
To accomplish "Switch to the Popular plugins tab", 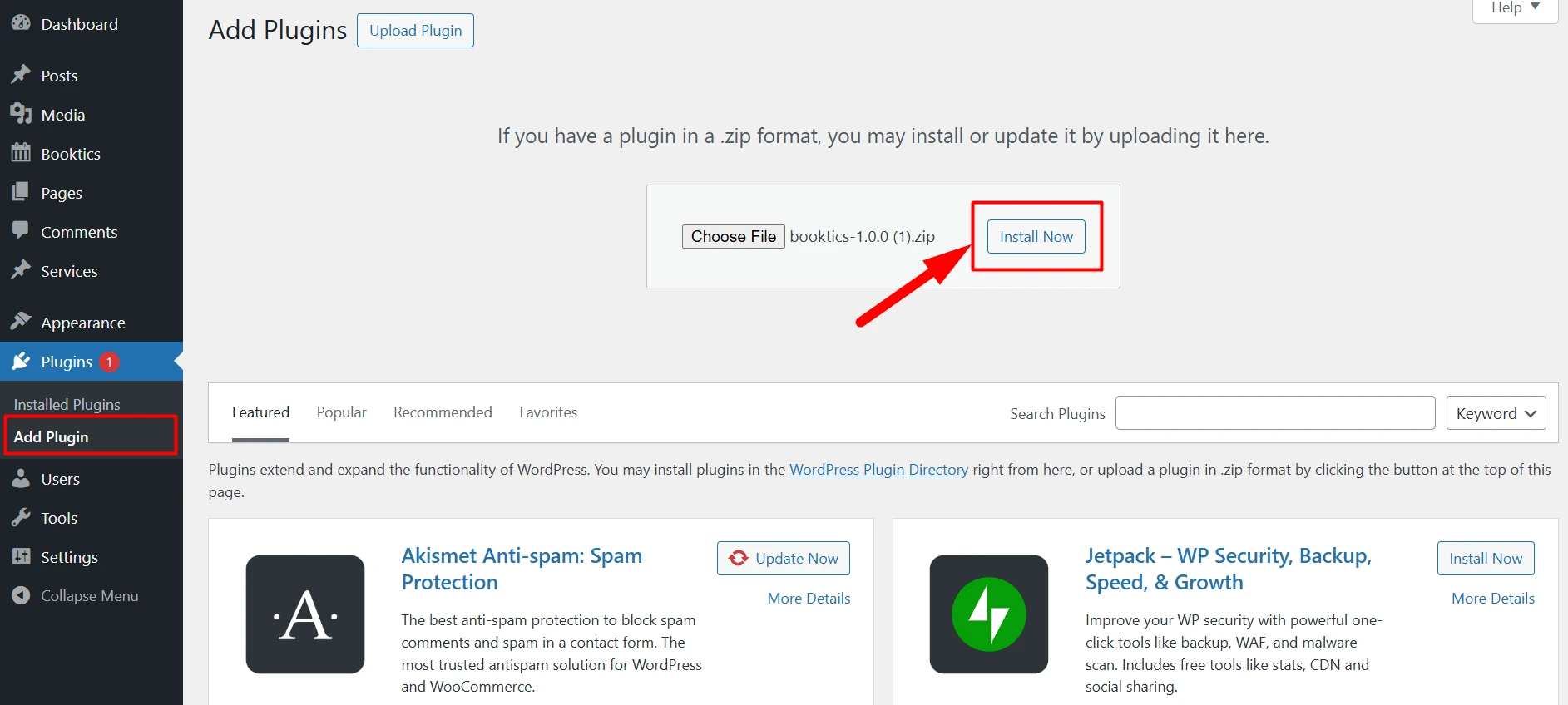I will (x=341, y=412).
